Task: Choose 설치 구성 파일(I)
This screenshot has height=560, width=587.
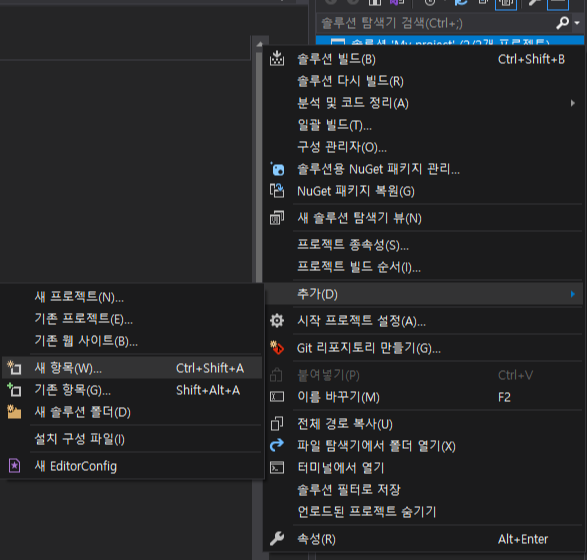Action: tap(132, 439)
